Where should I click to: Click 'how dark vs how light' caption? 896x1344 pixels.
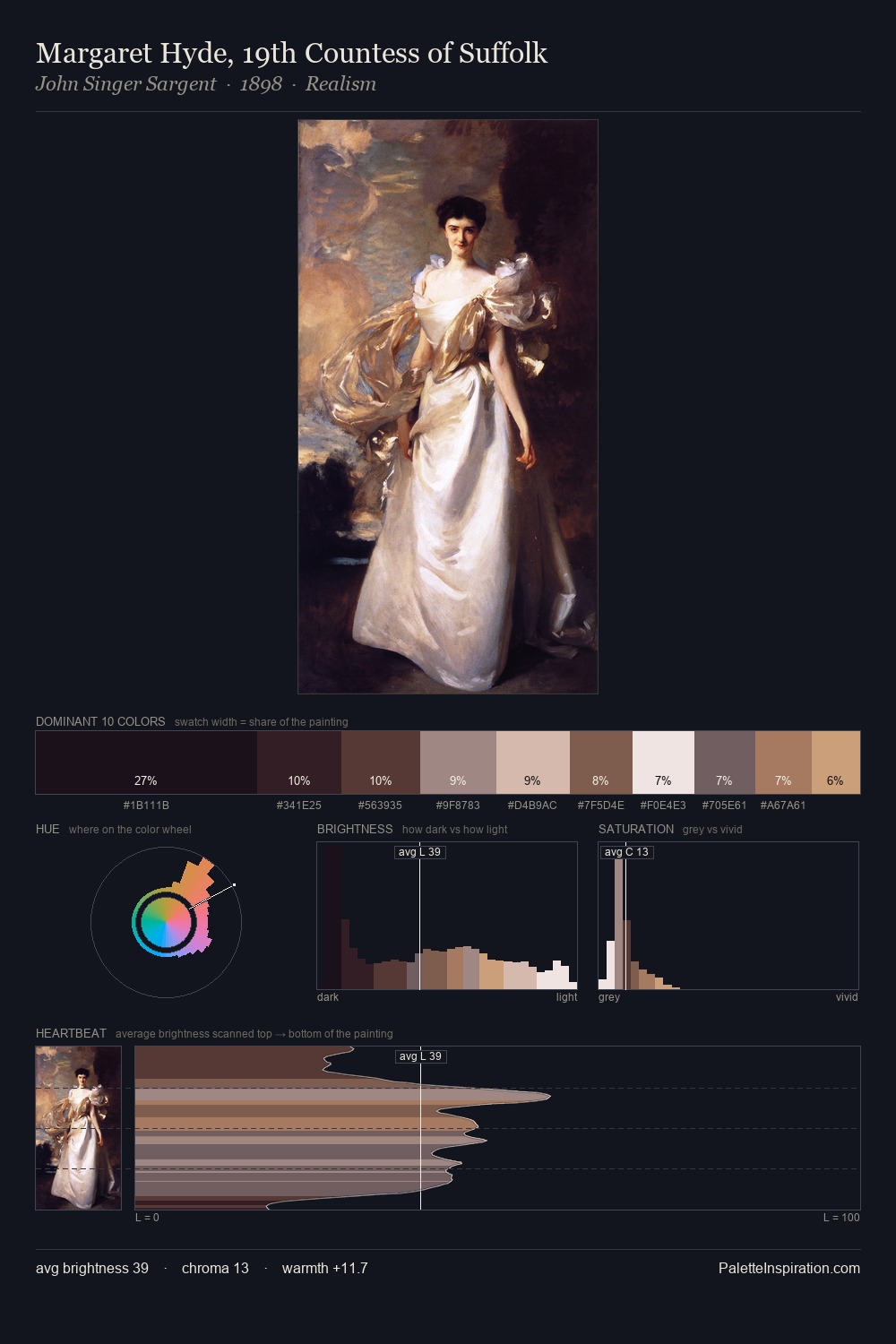[454, 830]
